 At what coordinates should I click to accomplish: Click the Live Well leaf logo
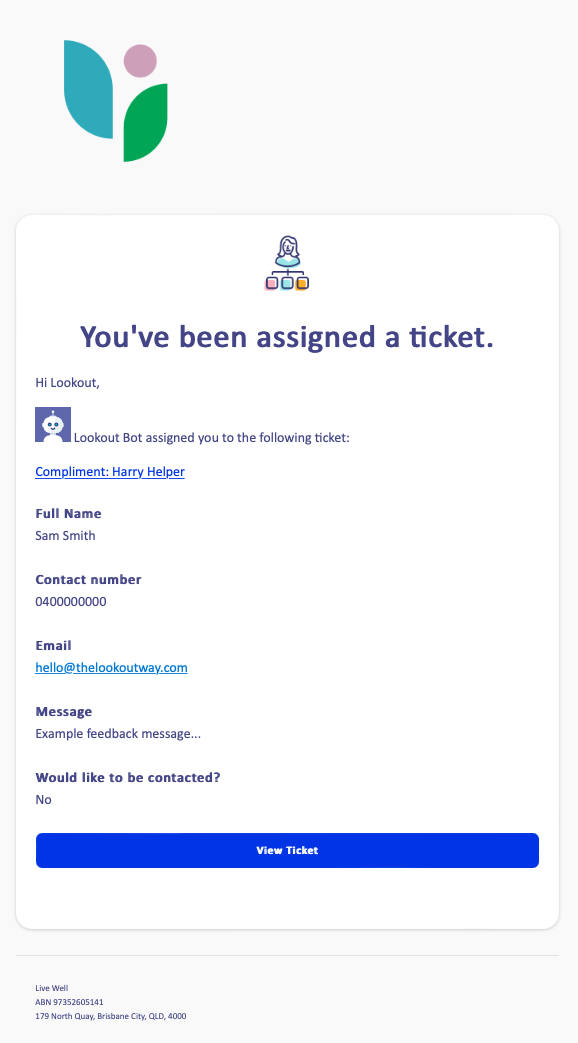[x=116, y=100]
